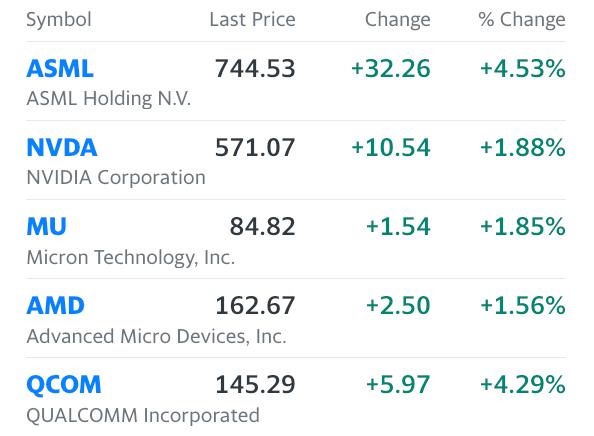Screen dimensions: 594x436
Task: Open the AMD ticker link
Action: click(55, 305)
